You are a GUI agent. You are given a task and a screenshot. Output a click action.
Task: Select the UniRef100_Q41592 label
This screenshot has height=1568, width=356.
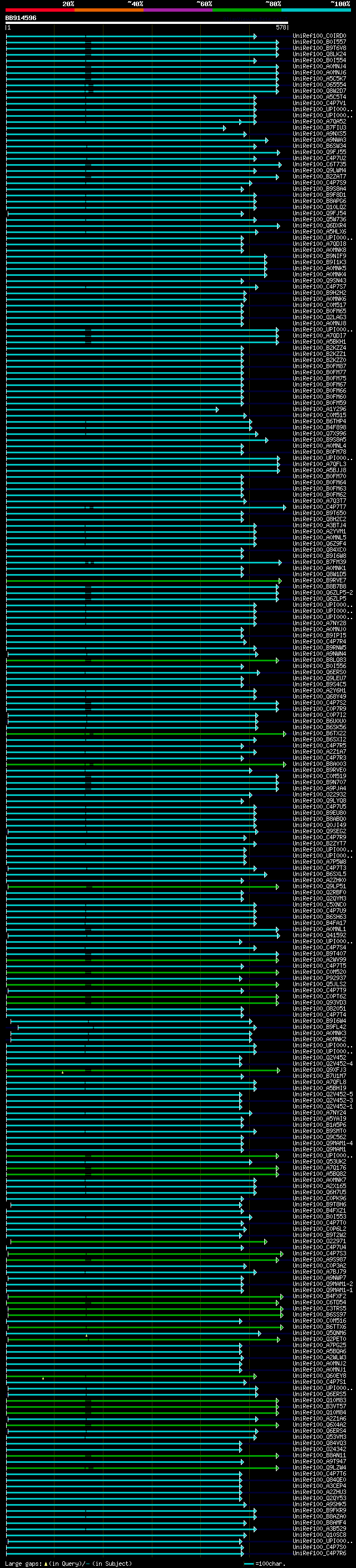pyautogui.click(x=319, y=935)
